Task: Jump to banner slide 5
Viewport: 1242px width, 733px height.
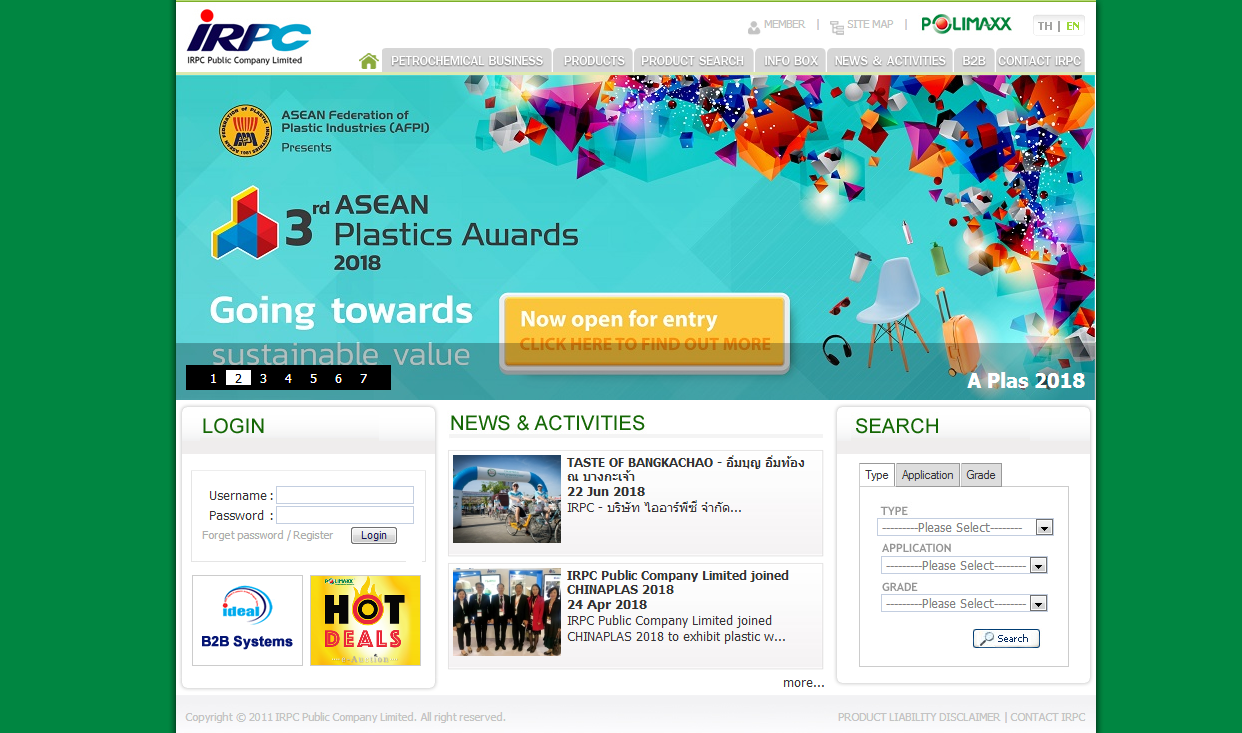Action: (313, 378)
